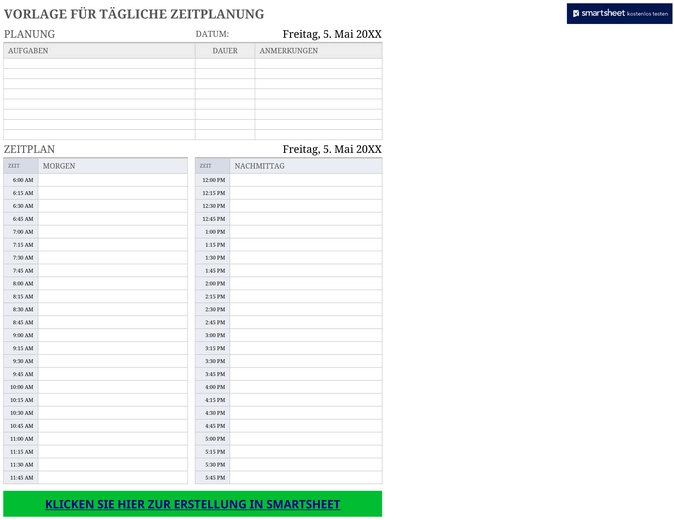Click the morning entry cell beside 11:30 AM
The image size is (674, 520).
pyautogui.click(x=113, y=465)
